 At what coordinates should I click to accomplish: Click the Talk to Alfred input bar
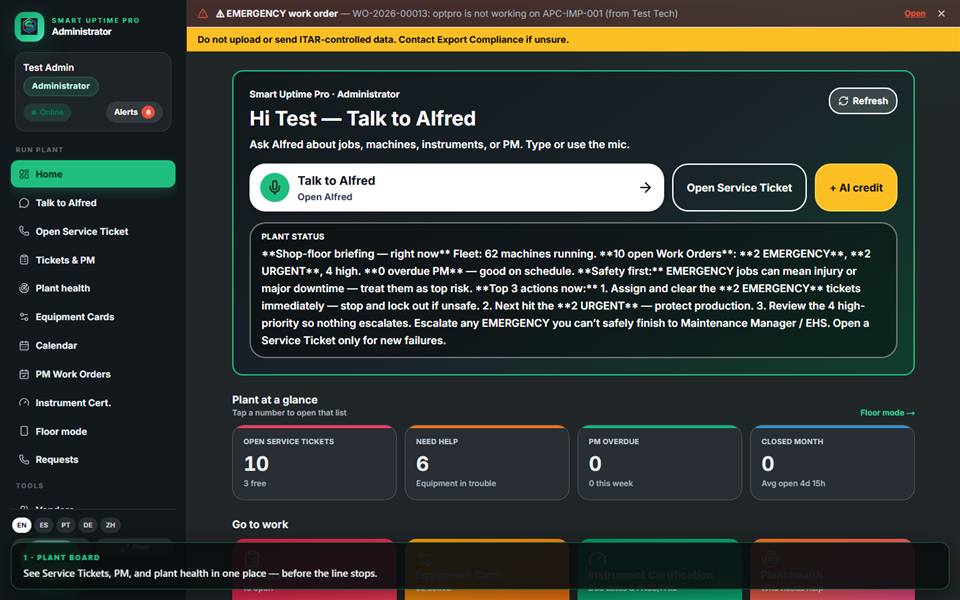(x=456, y=187)
